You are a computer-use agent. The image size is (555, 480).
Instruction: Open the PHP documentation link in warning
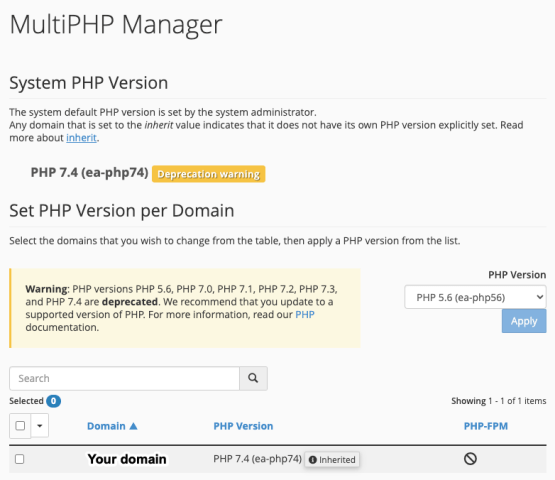point(305,314)
